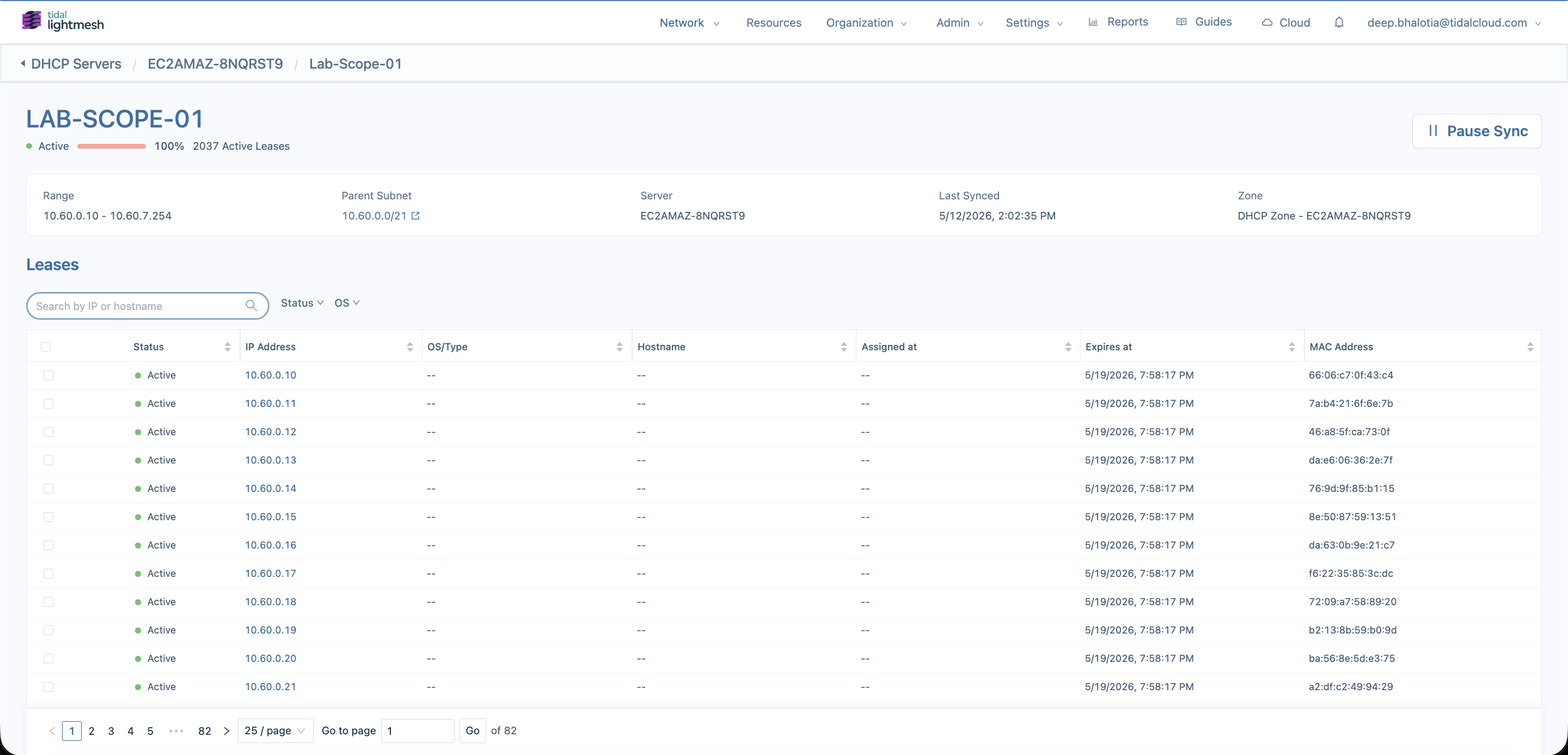The image size is (1568, 755).
Task: Click the search magnifier icon in lease search
Action: 251,306
